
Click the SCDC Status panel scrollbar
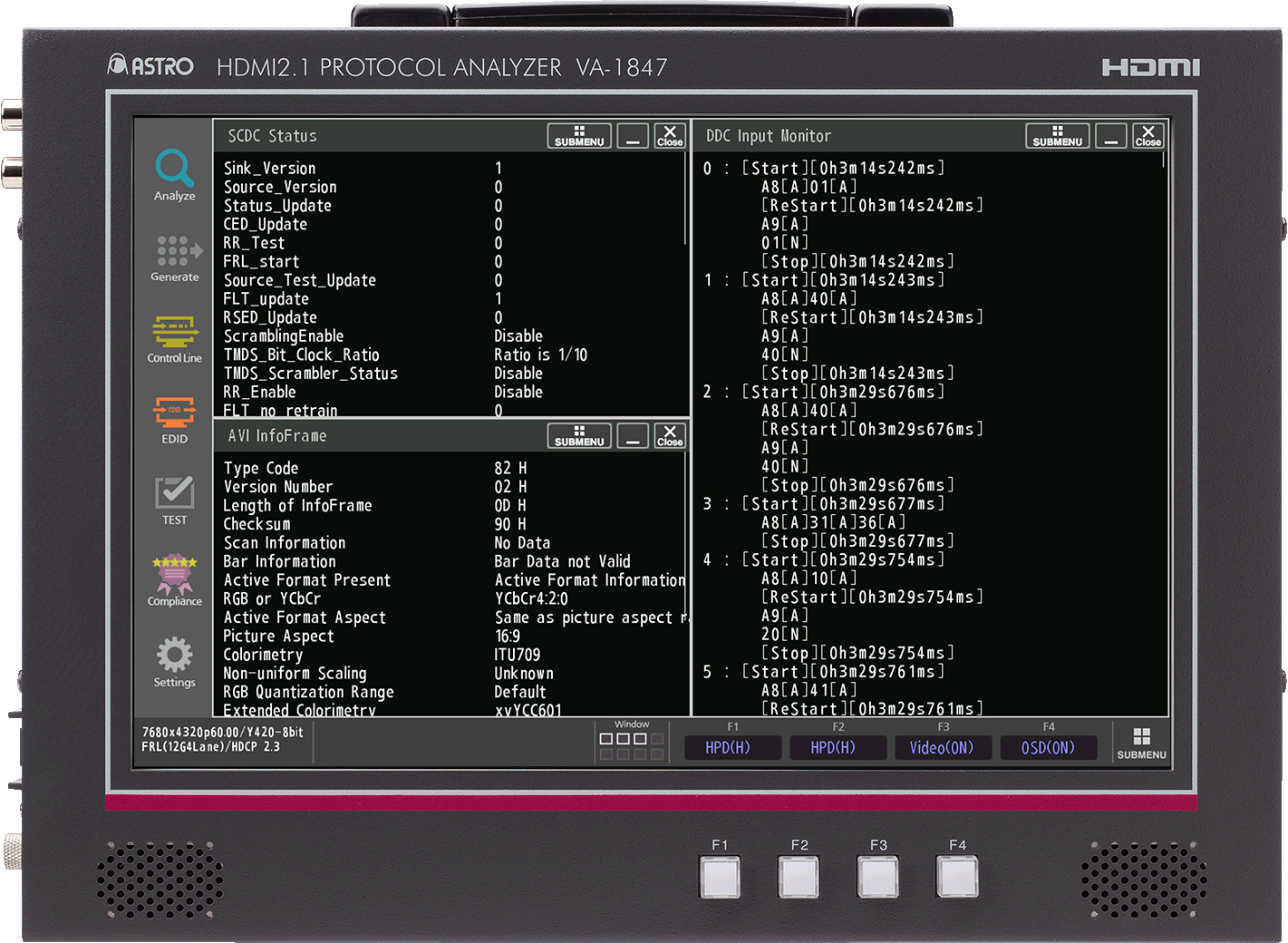click(x=686, y=199)
